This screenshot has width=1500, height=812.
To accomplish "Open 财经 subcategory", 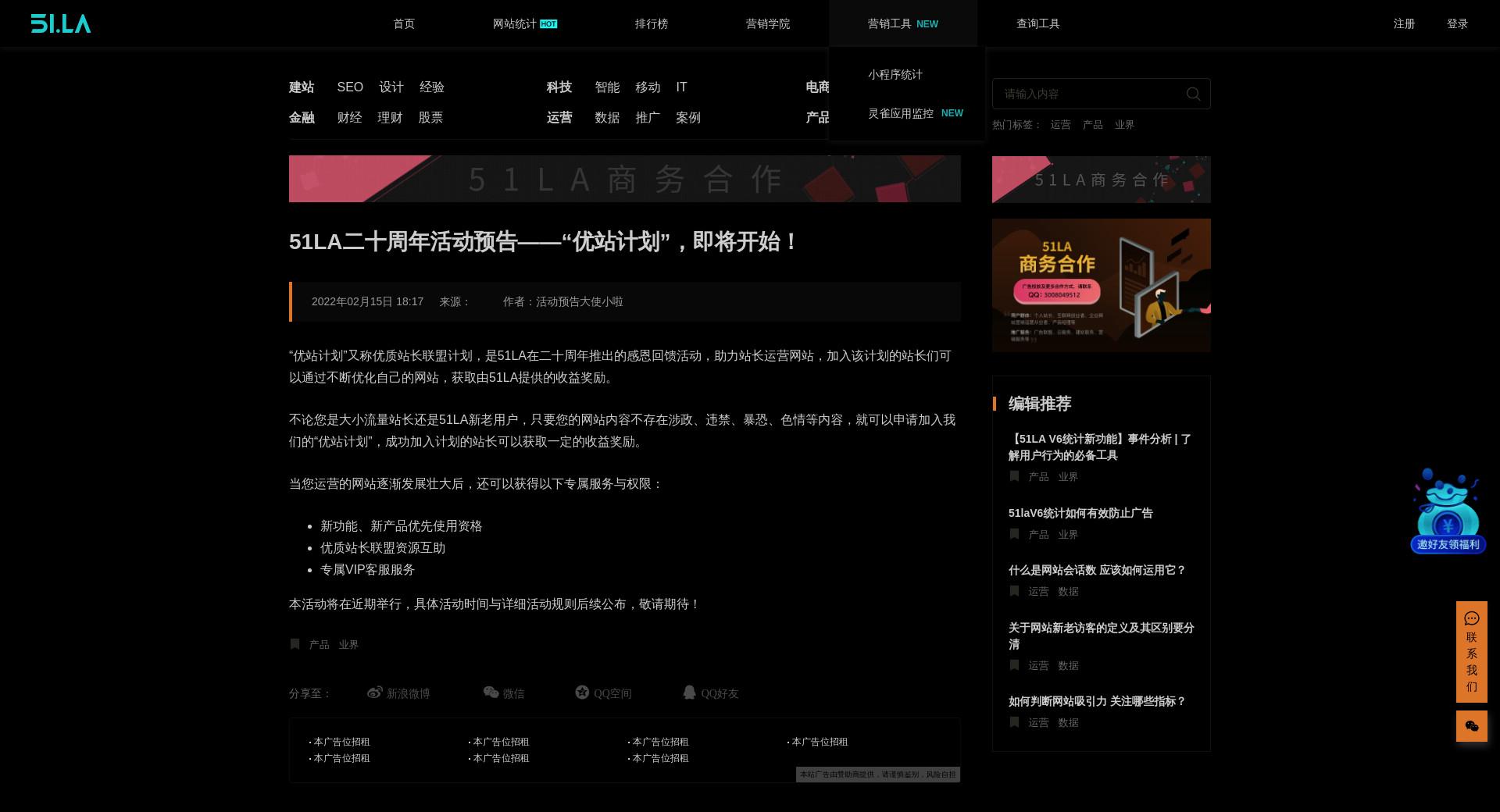I will click(x=350, y=117).
